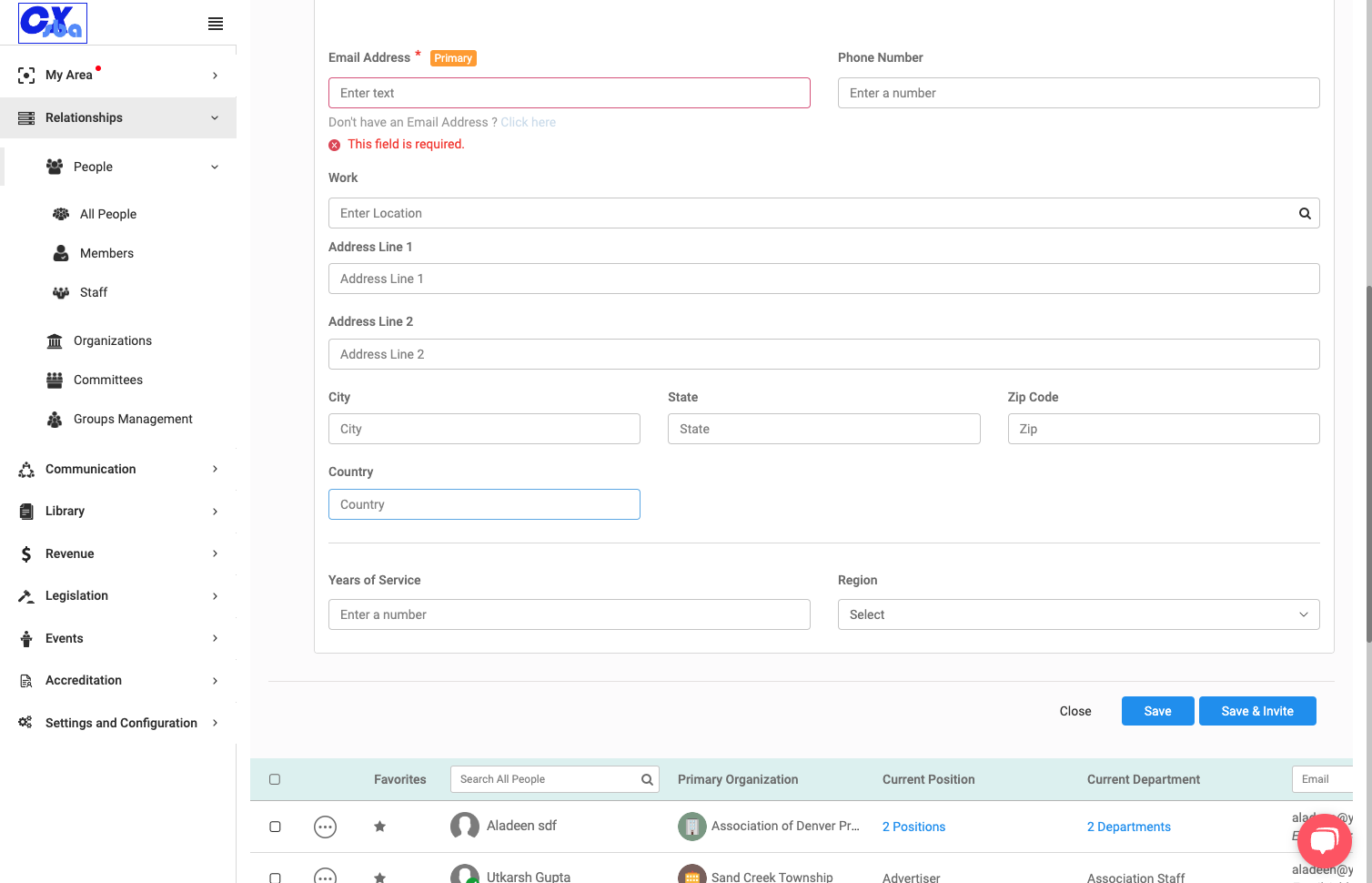Click the Save & Invite button
Image resolution: width=1372 pixels, height=883 pixels.
(x=1257, y=711)
